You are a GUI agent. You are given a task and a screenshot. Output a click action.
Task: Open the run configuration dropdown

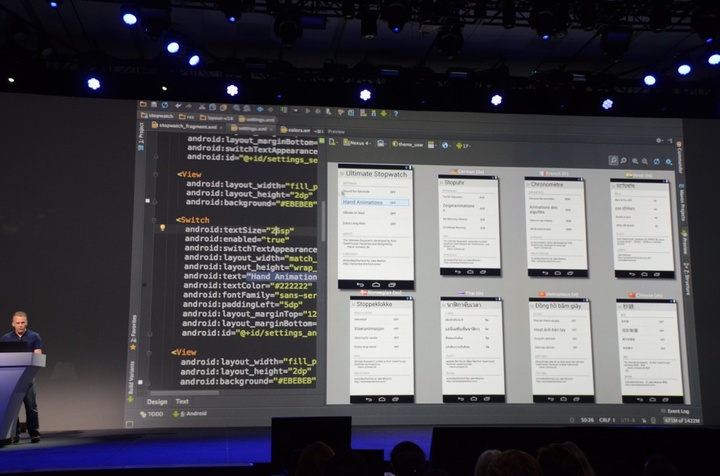pos(296,110)
